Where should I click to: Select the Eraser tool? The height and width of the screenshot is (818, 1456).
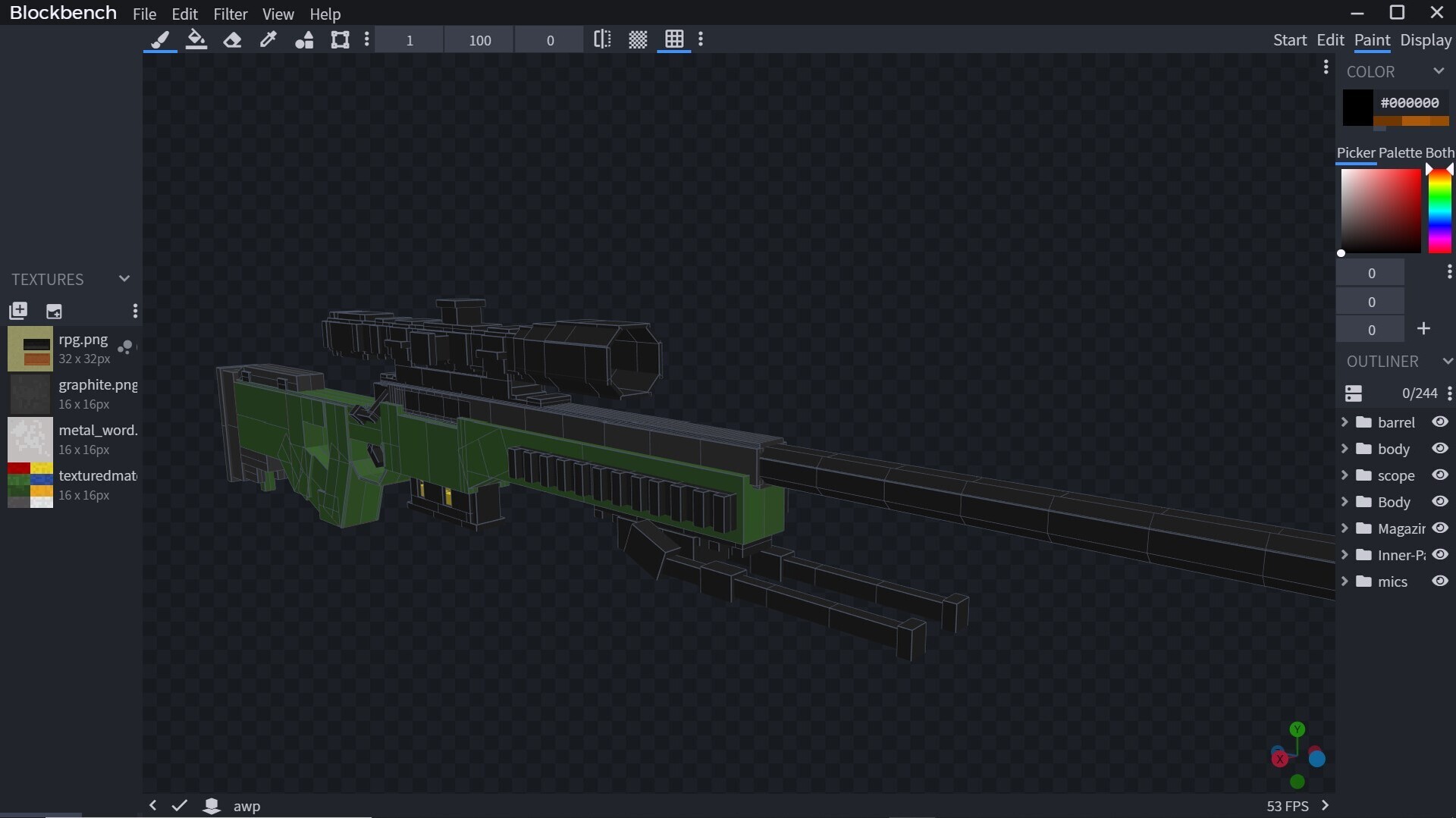233,39
